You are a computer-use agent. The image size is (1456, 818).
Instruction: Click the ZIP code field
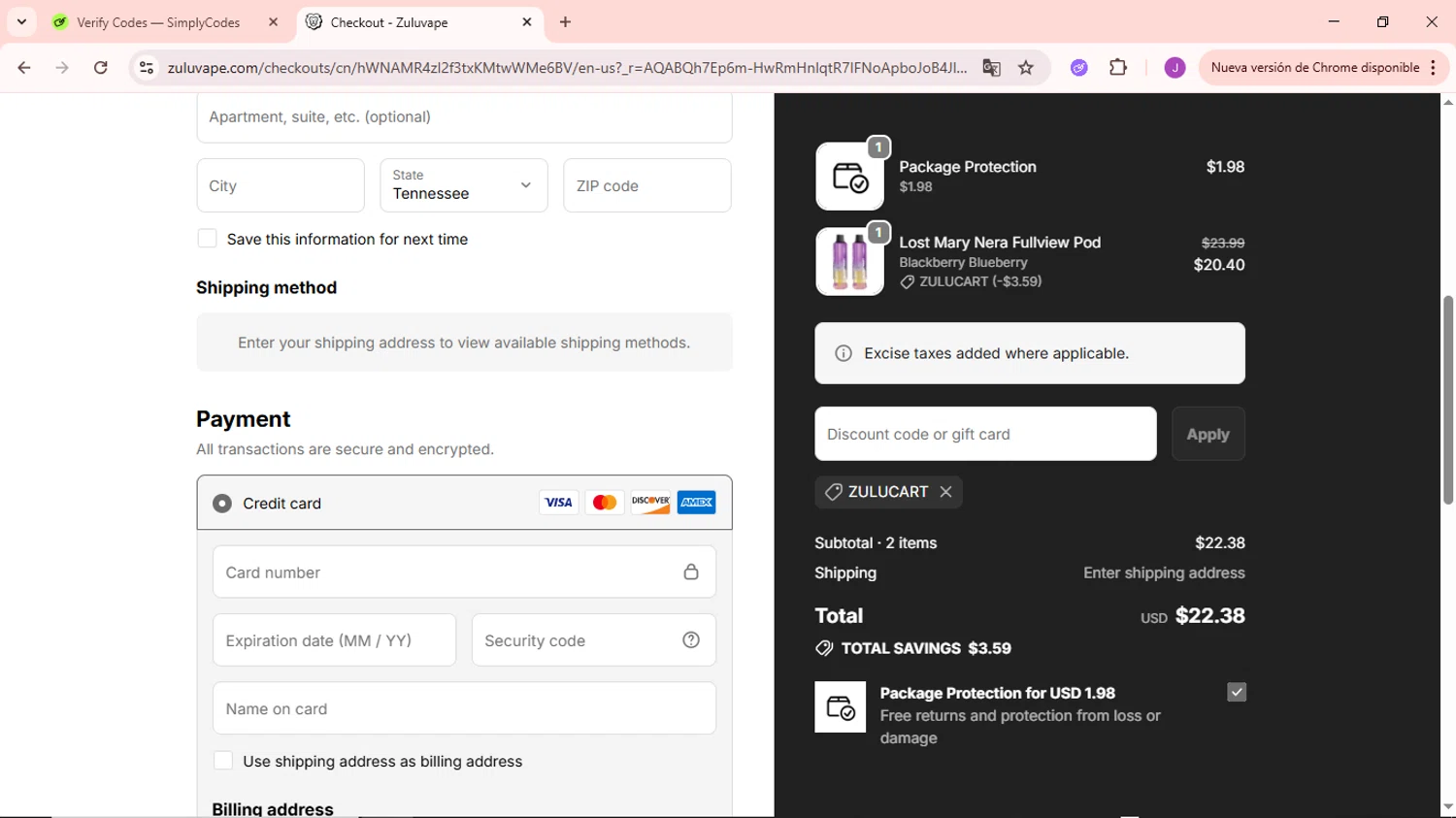tap(647, 185)
